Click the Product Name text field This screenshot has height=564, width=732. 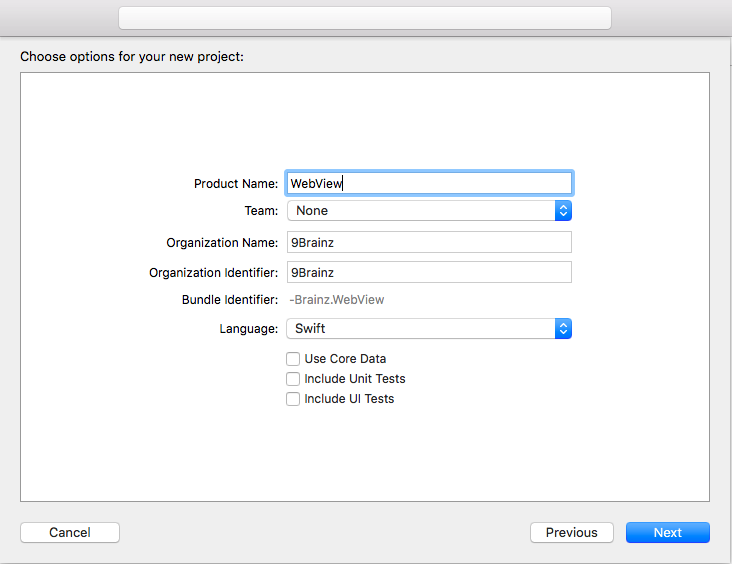click(428, 183)
